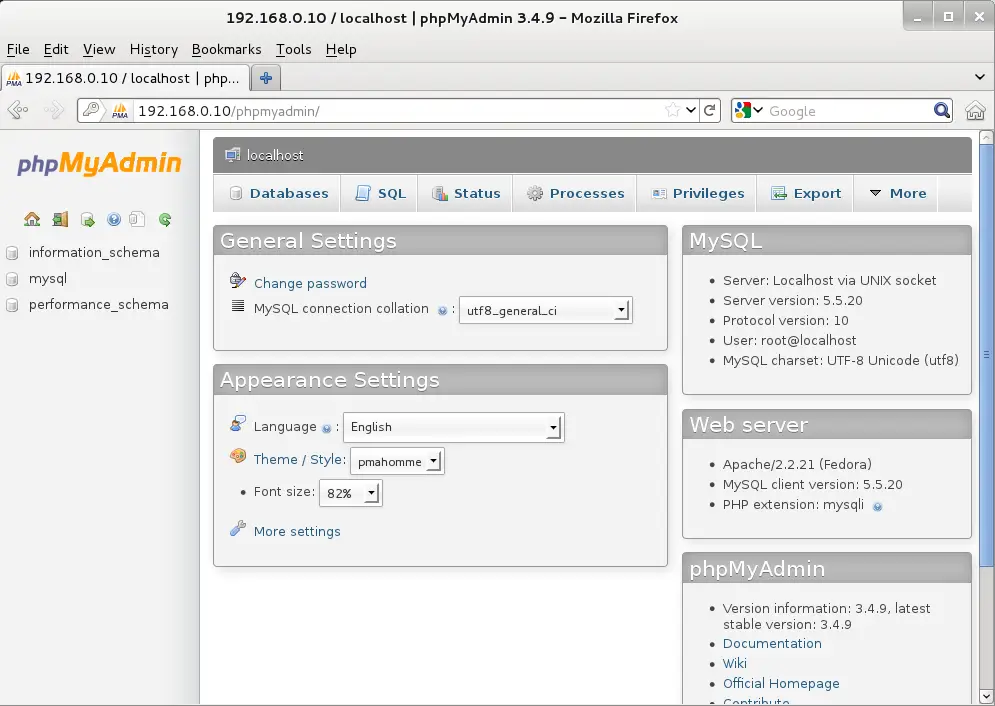Click the Firefox forward arrow
Image resolution: width=995 pixels, height=706 pixels.
pyautogui.click(x=54, y=110)
